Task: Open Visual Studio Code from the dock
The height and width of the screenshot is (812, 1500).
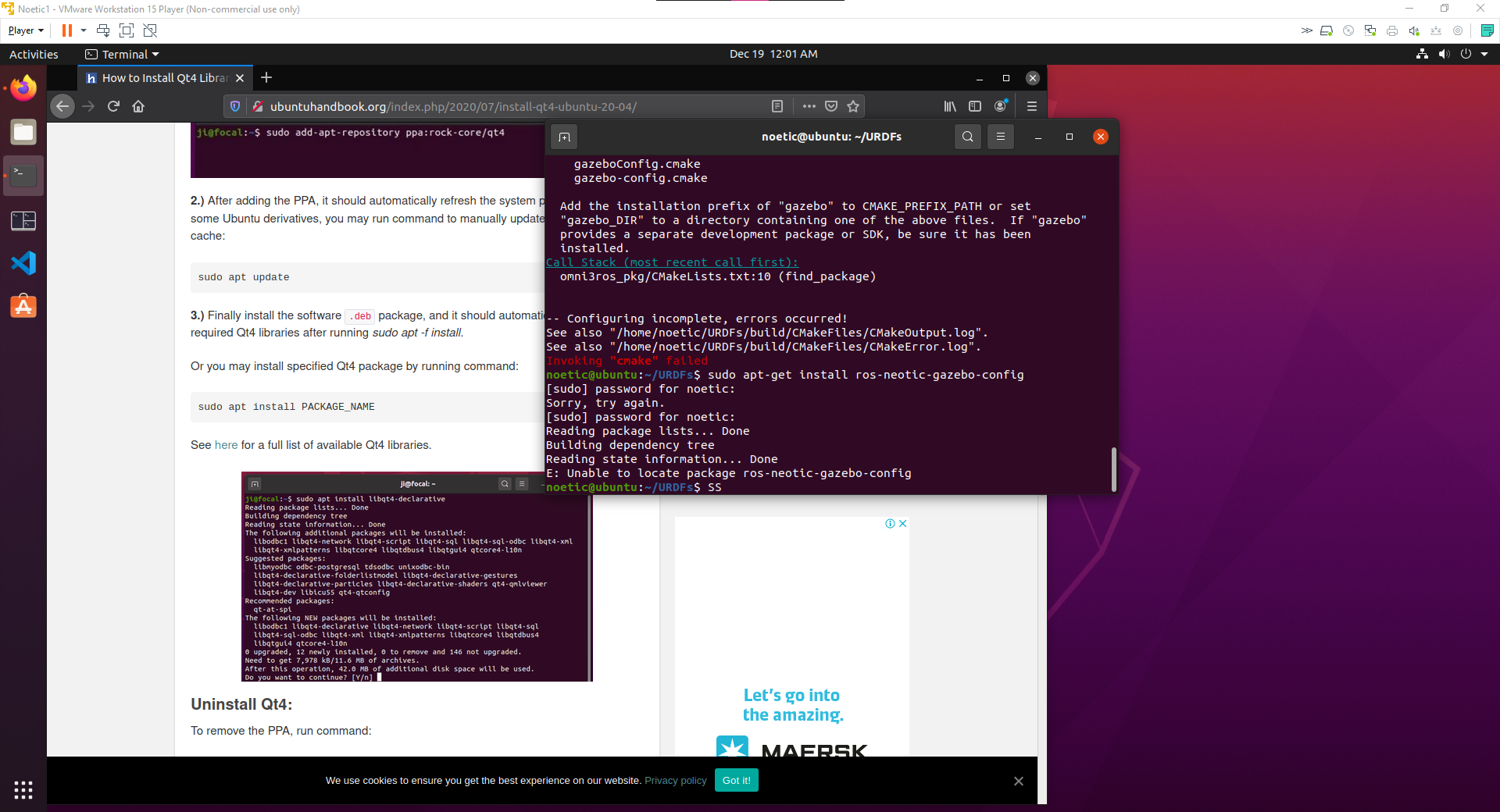Action: click(23, 263)
